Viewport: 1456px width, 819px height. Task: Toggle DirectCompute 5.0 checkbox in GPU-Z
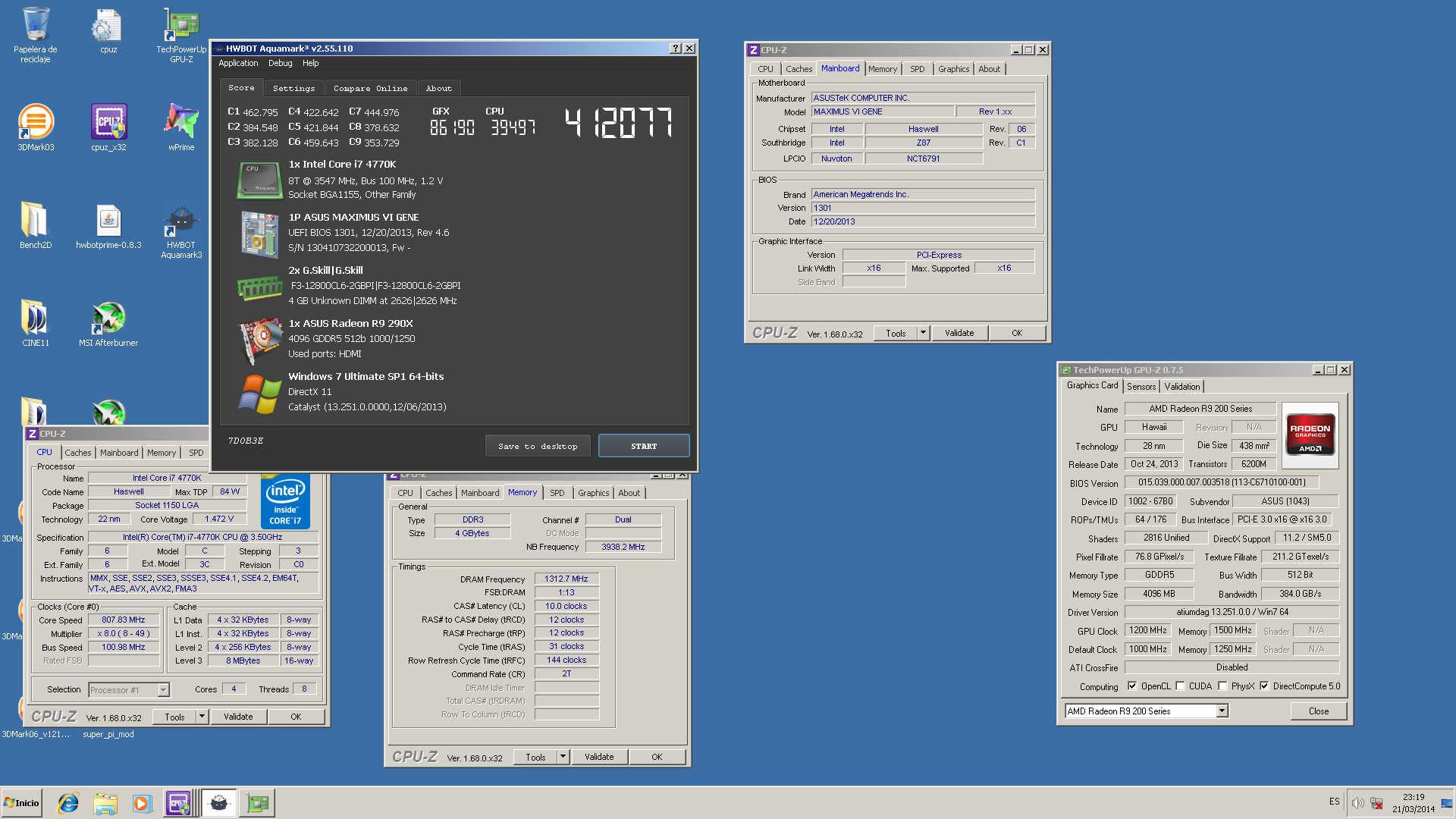coord(1264,686)
